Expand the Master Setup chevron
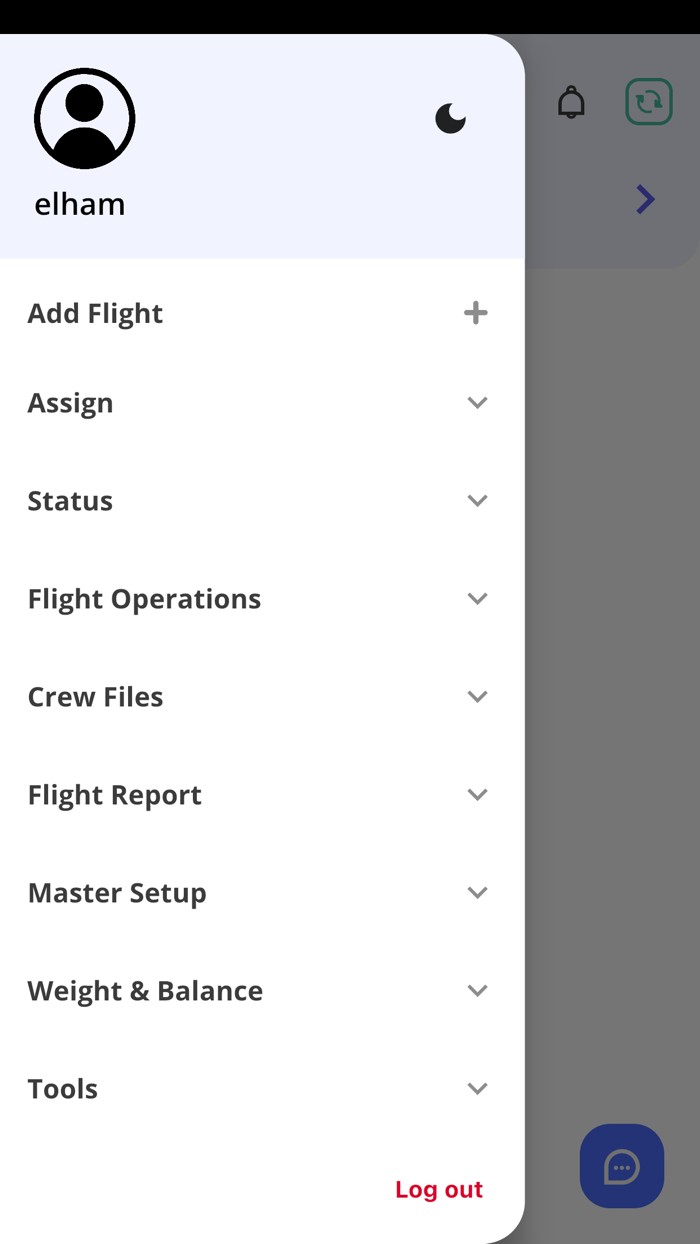Screen dimensions: 700x1244 tap(477, 893)
